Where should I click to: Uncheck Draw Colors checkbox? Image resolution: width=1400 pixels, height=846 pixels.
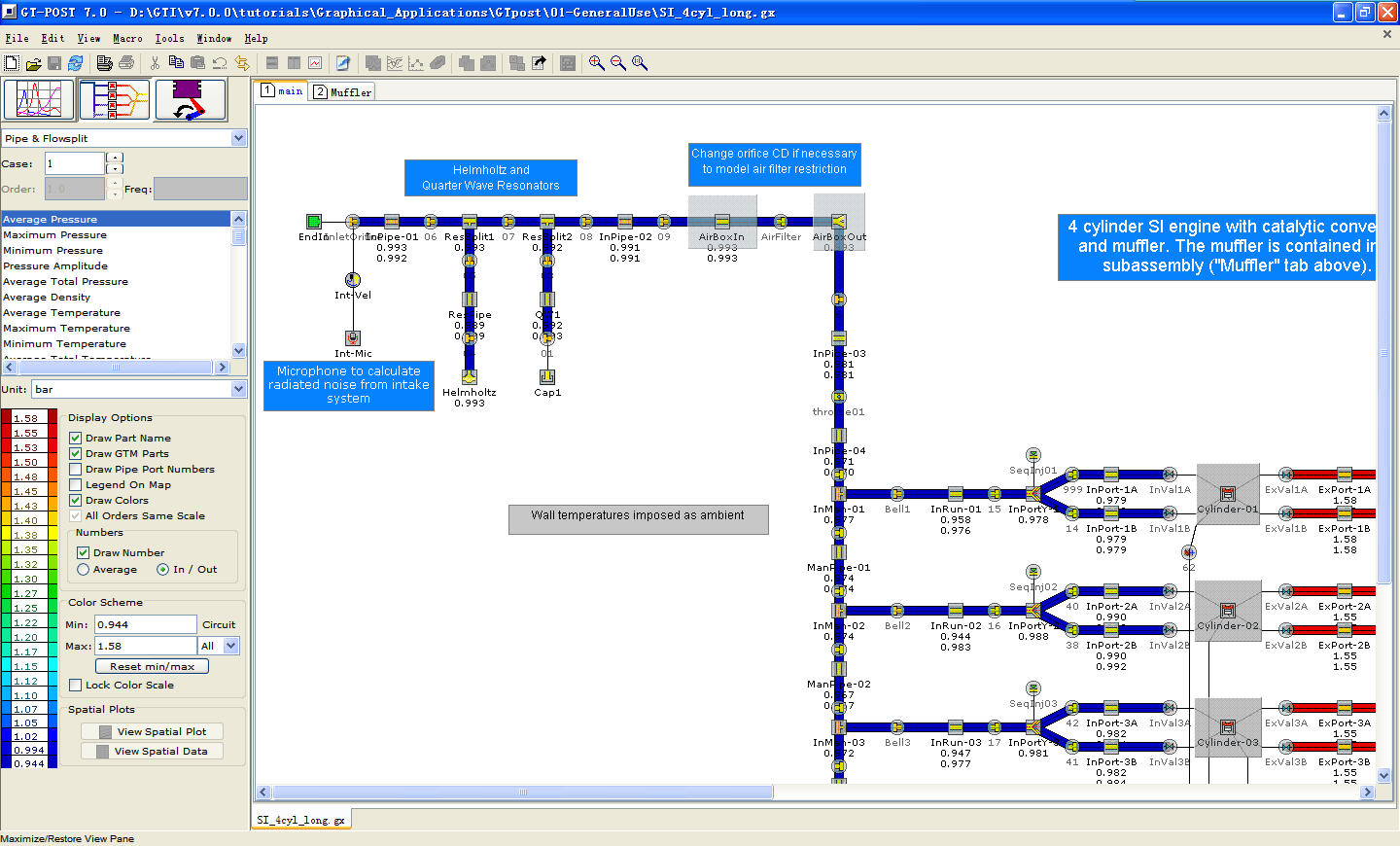[x=76, y=501]
